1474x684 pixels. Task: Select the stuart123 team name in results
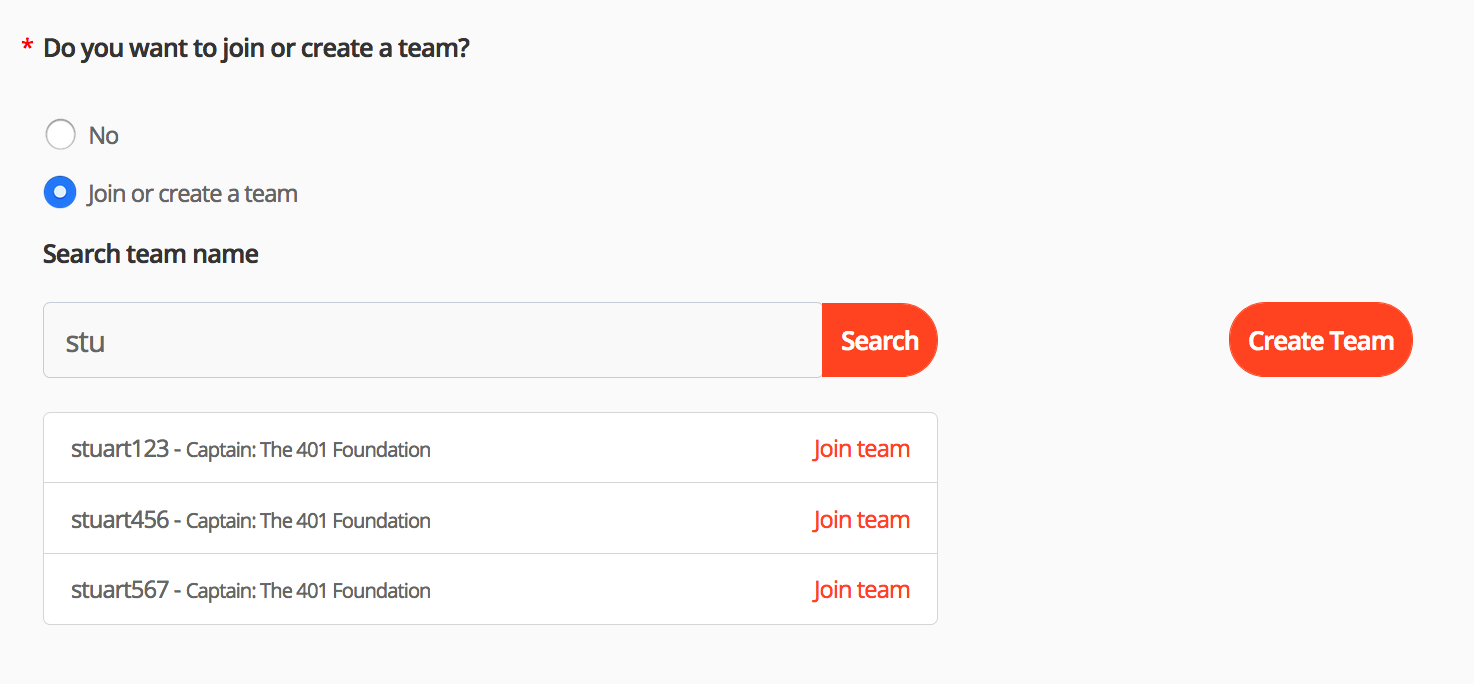[x=120, y=449]
